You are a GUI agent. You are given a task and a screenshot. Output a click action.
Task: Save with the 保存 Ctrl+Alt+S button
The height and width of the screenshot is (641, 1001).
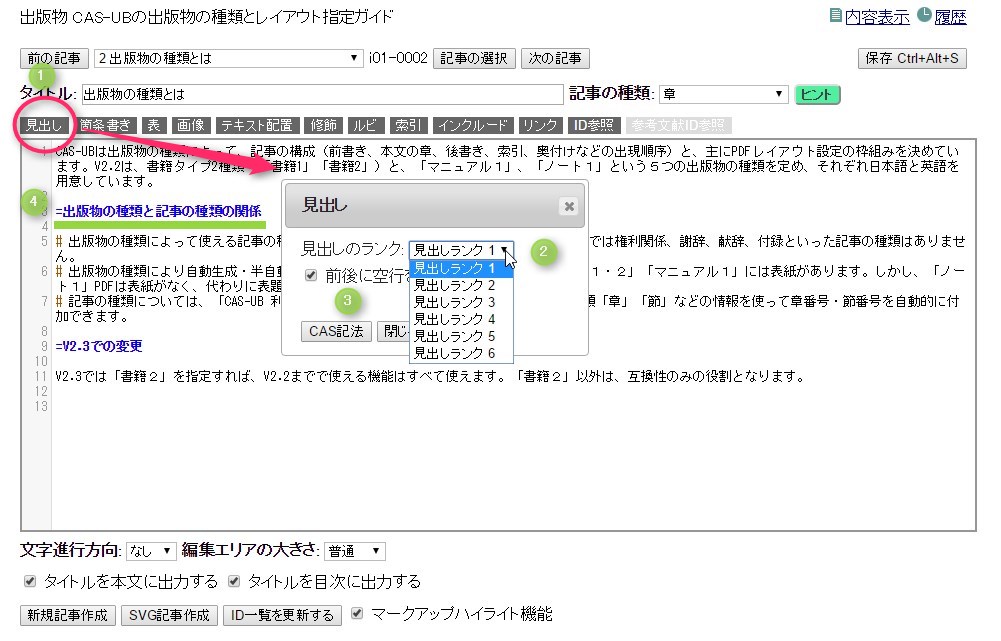[912, 58]
